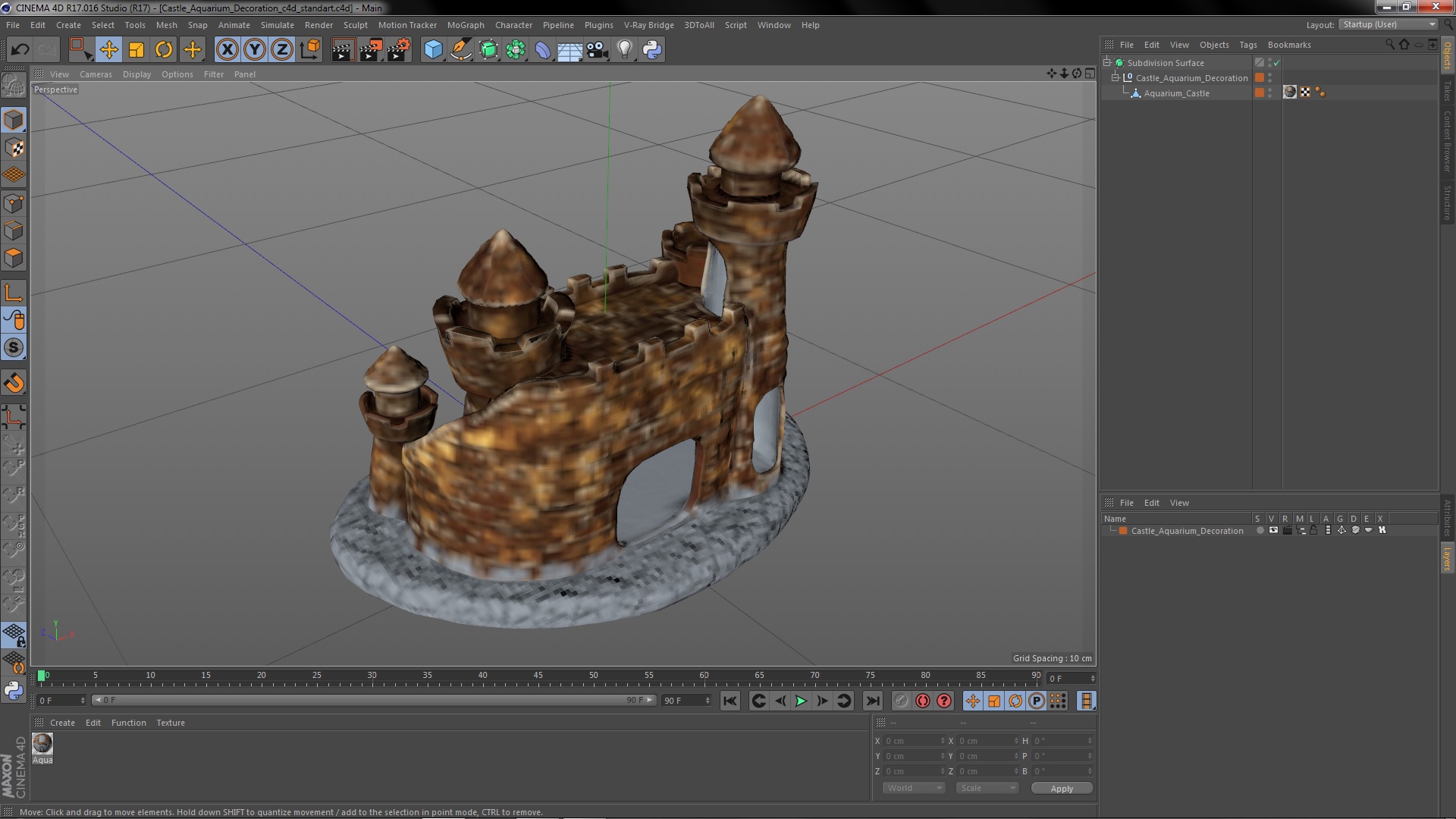Click the Apply button

1062,788
